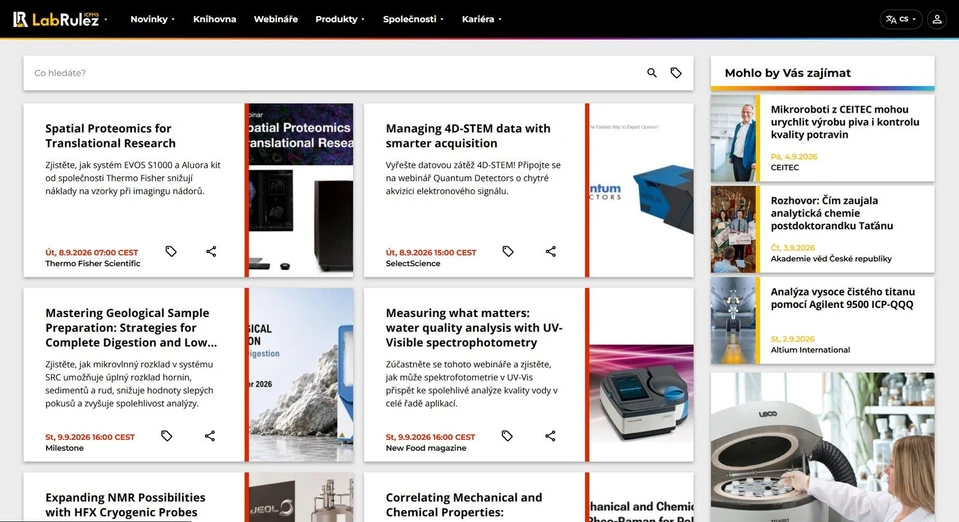Image resolution: width=959 pixels, height=522 pixels.
Task: Open tag filter icon in search bar
Action: [x=676, y=73]
